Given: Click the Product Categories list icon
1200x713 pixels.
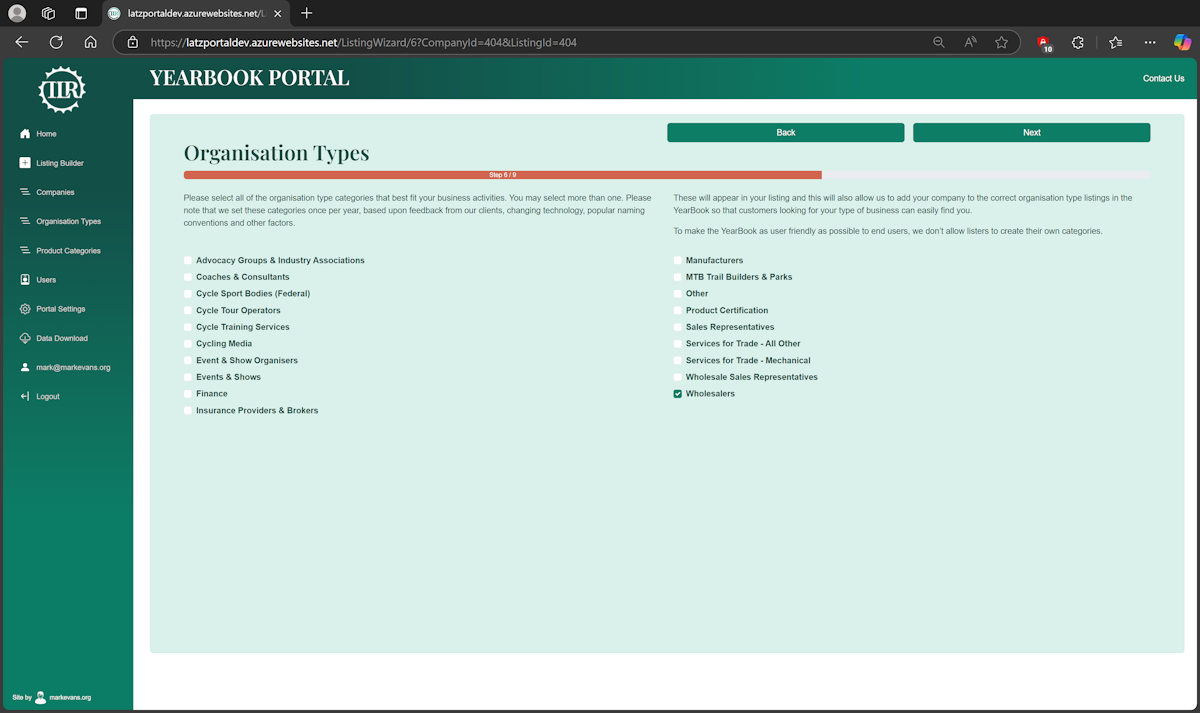Looking at the screenshot, I should click(25, 250).
